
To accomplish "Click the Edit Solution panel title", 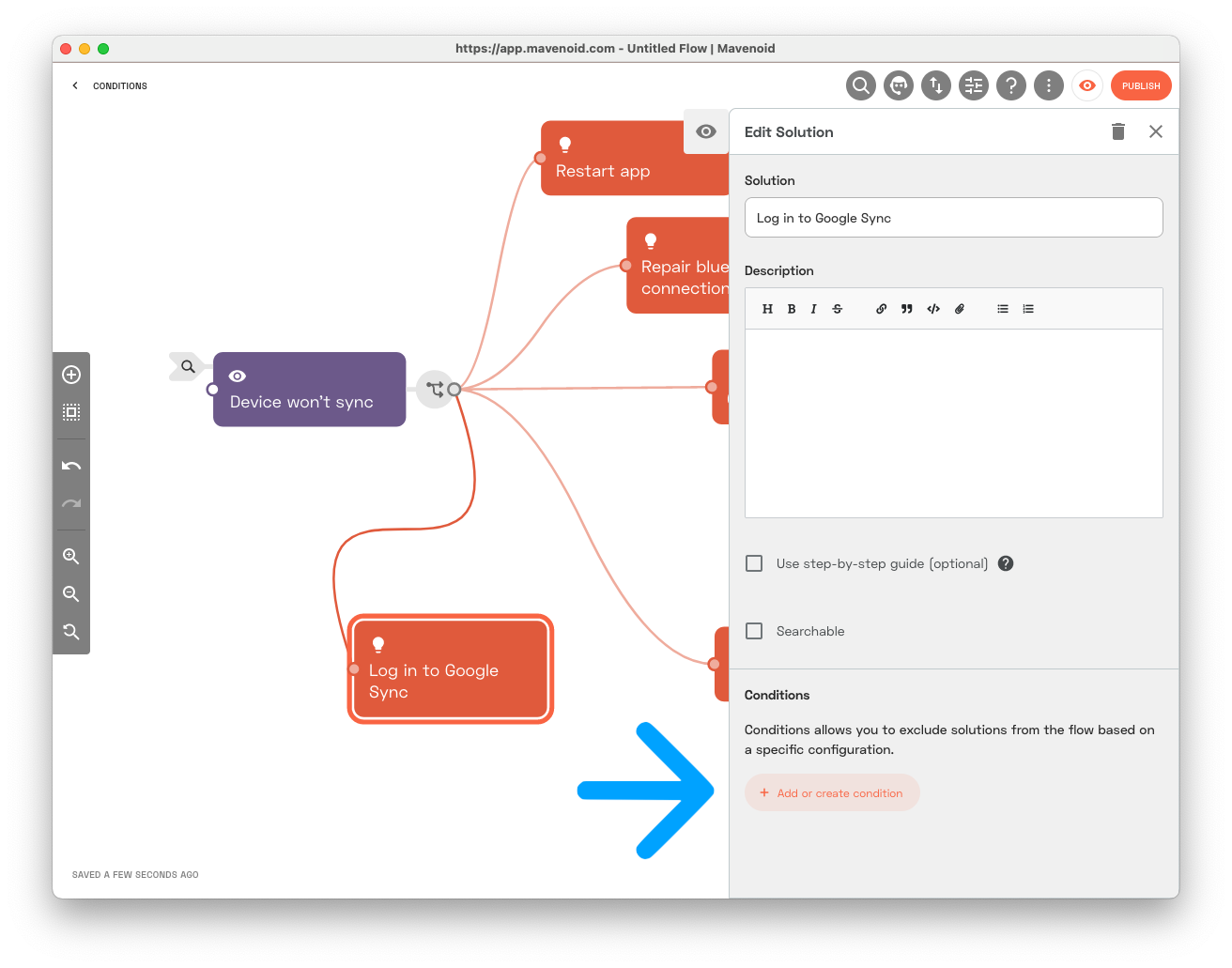I will (x=789, y=132).
